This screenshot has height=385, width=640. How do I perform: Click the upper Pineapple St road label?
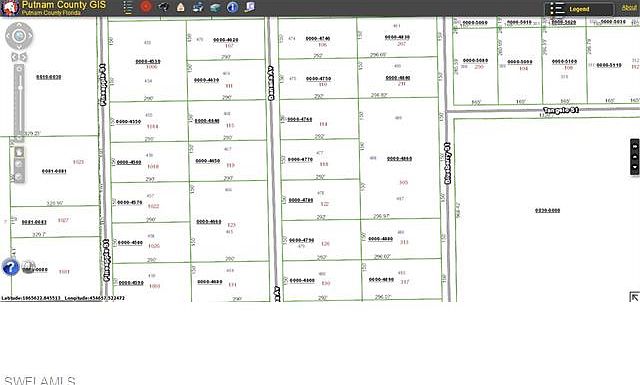pos(102,85)
